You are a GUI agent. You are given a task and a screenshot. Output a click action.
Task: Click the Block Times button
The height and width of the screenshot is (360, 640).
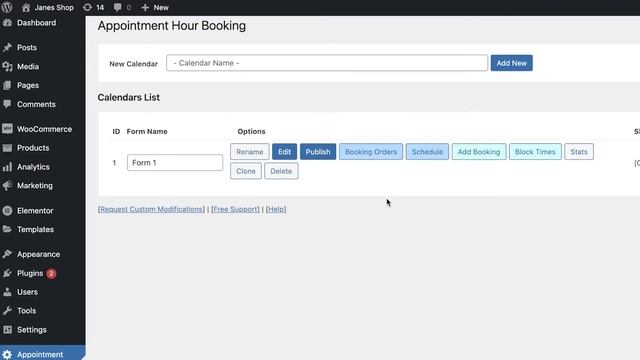click(535, 152)
